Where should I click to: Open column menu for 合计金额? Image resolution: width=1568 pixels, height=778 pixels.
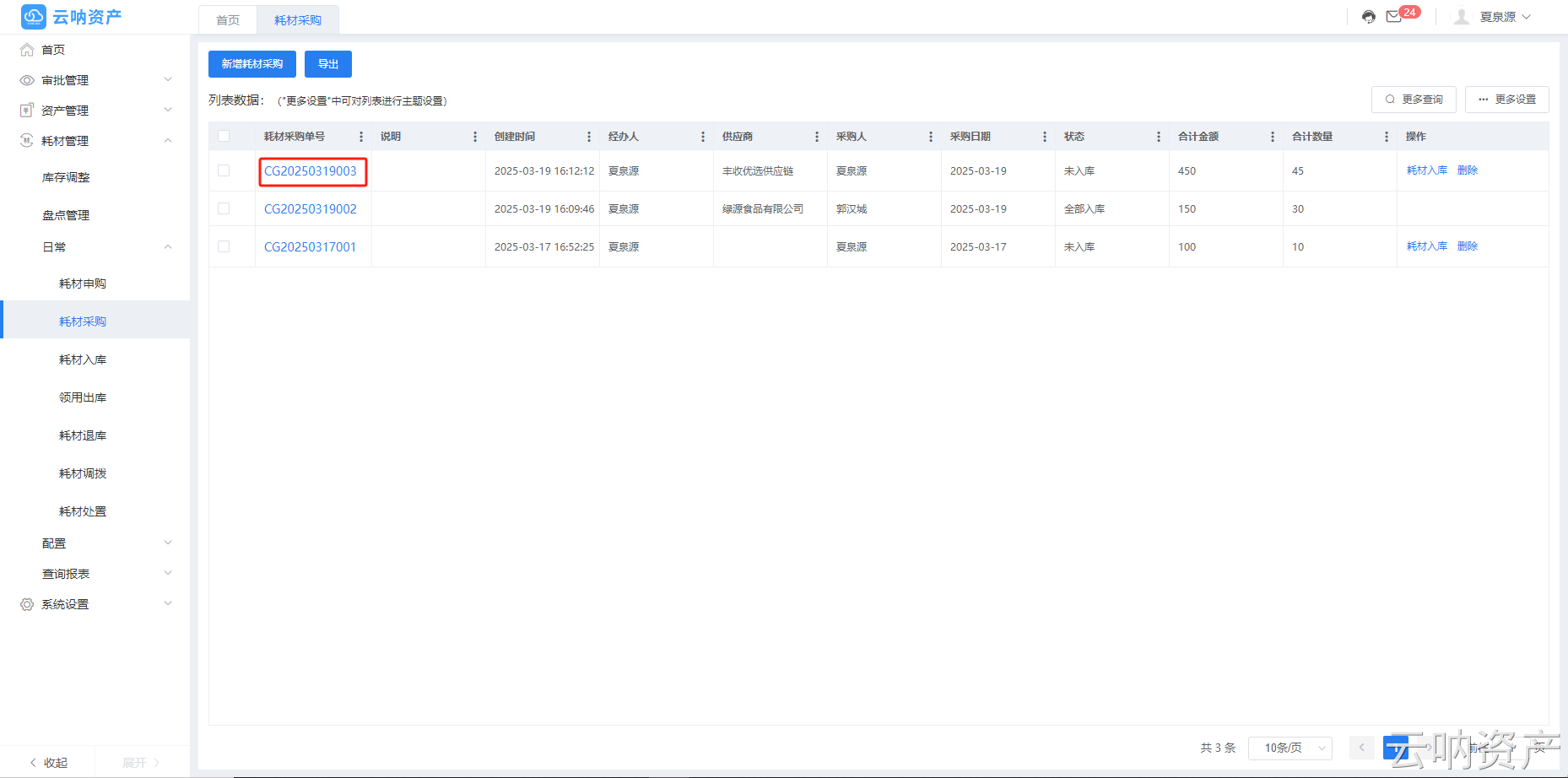click(x=1273, y=137)
